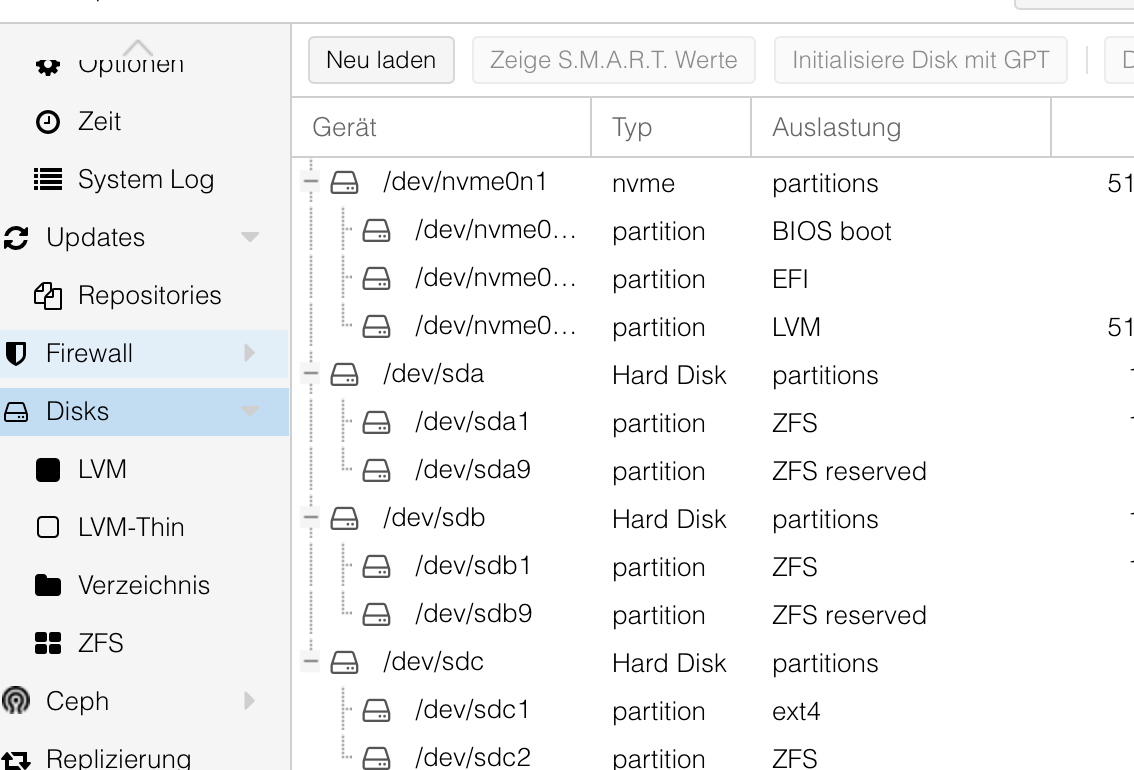Collapse the Disks menu arrow
The width and height of the screenshot is (1134, 770).
[249, 411]
